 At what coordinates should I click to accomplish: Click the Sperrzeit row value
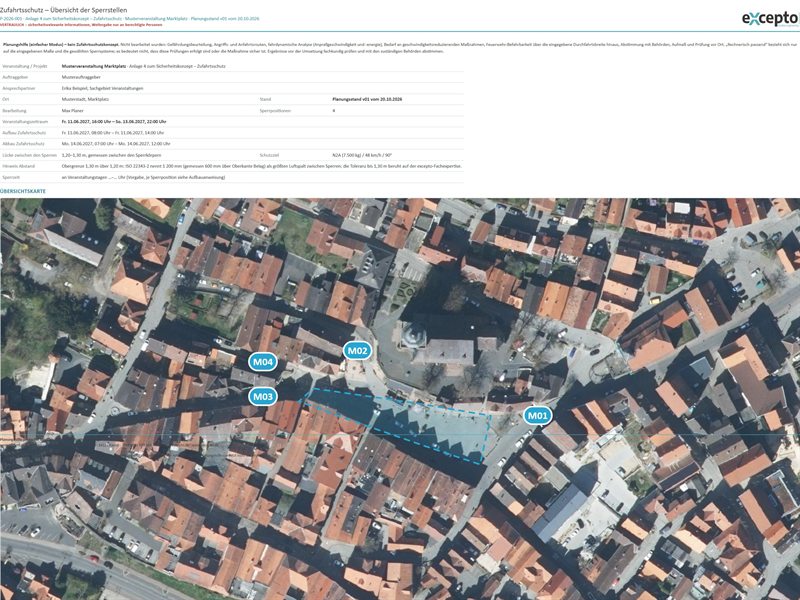pos(143,178)
